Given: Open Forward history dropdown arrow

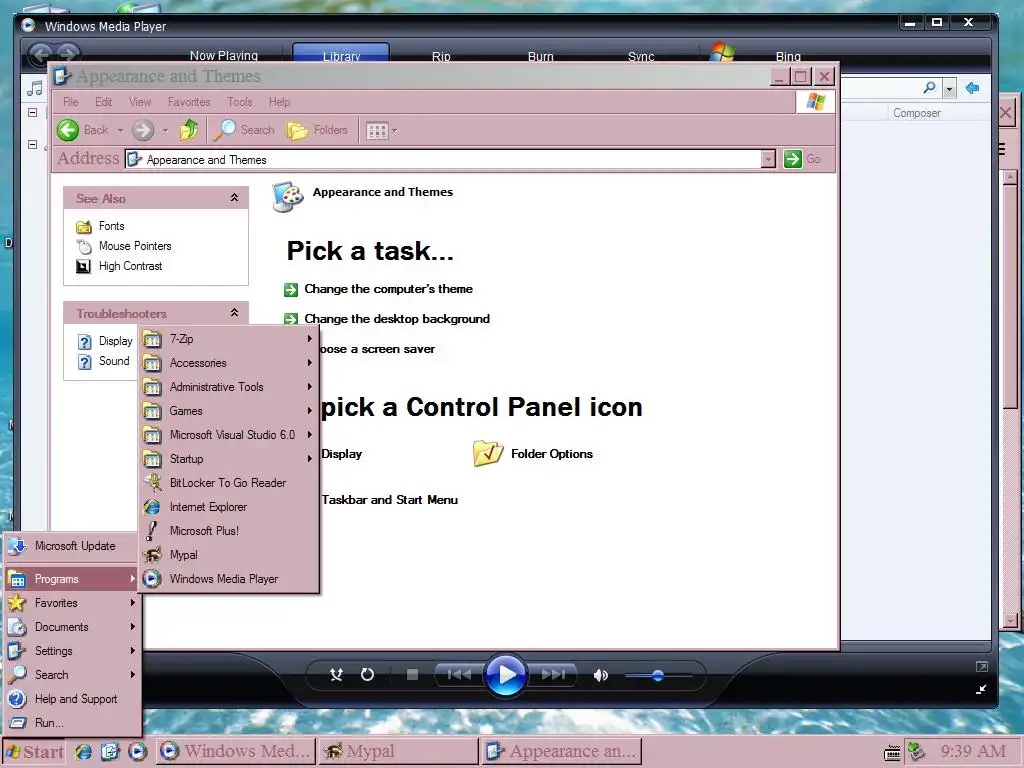Looking at the screenshot, I should pyautogui.click(x=165, y=131).
